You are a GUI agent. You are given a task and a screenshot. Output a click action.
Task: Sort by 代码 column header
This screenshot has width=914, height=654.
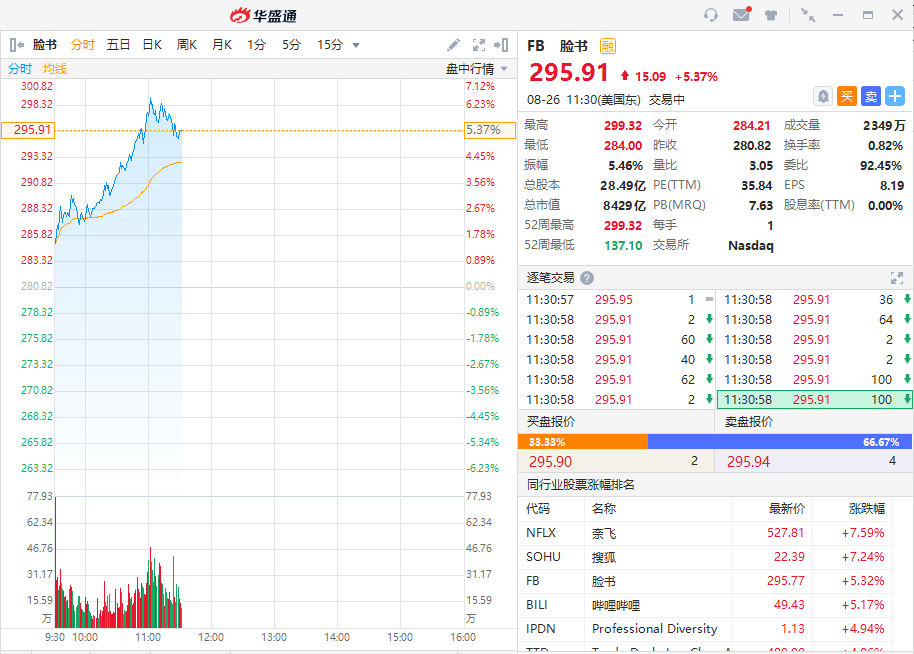[537, 509]
